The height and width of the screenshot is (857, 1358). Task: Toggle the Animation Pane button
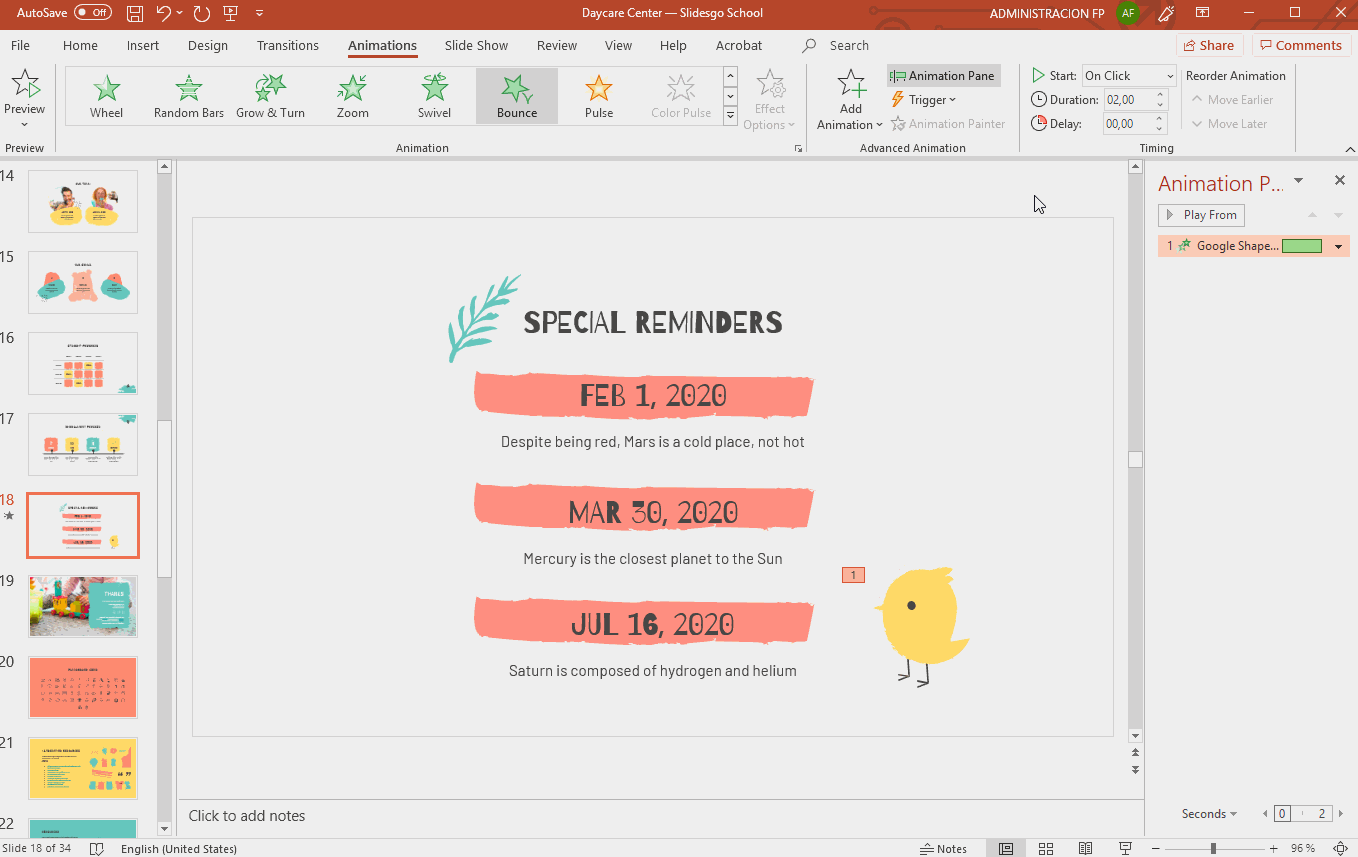(x=943, y=76)
